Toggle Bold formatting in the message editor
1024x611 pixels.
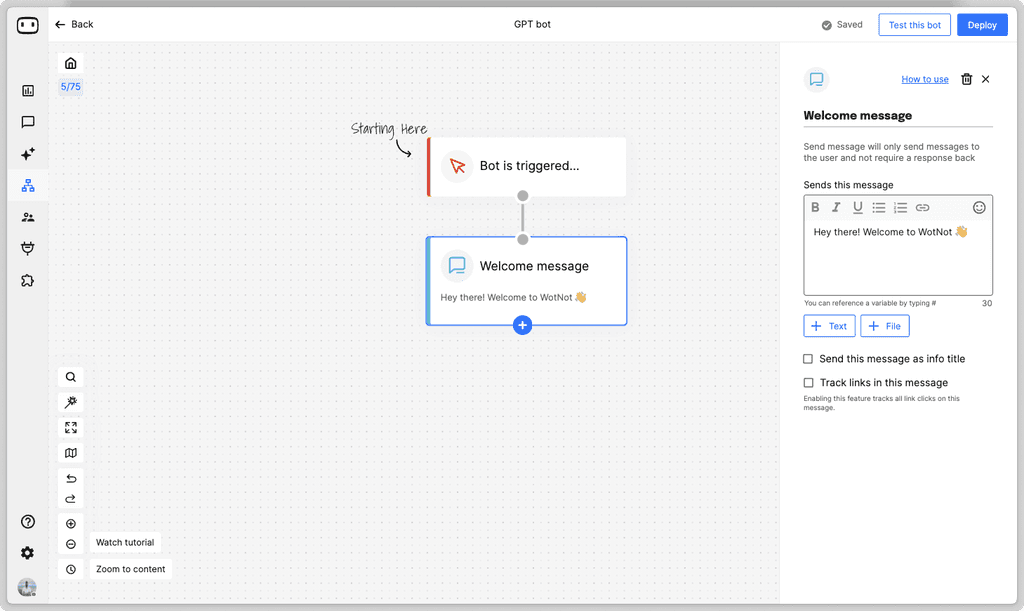pyautogui.click(x=815, y=207)
